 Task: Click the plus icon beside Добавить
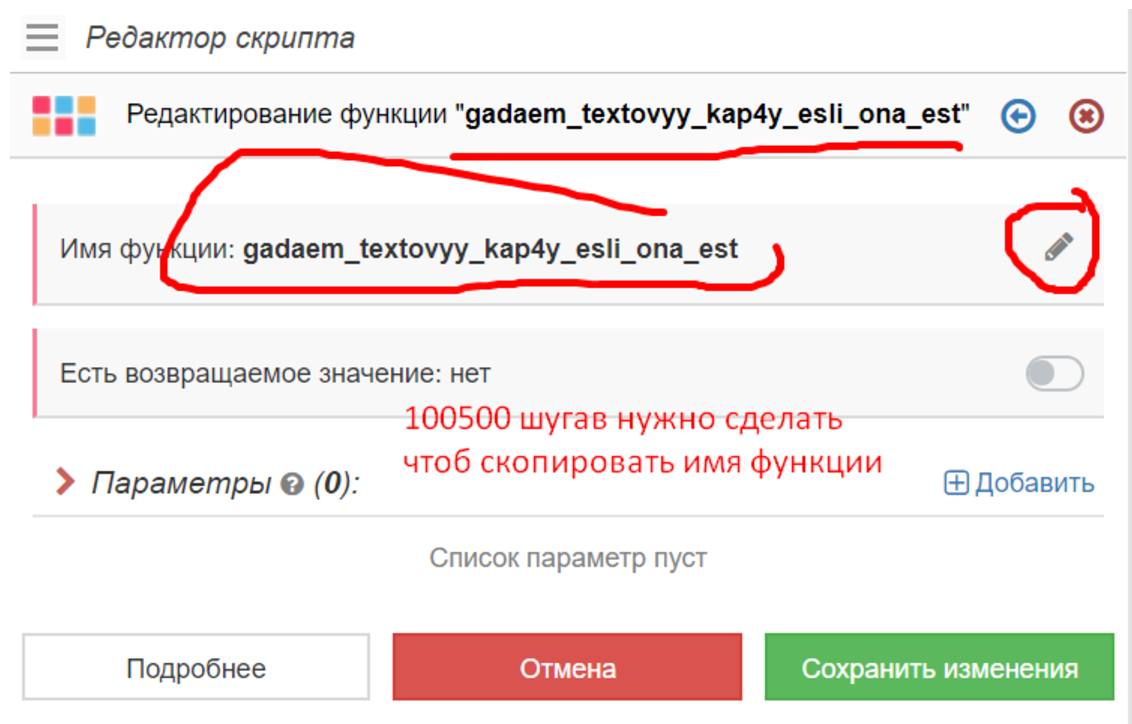pos(957,482)
